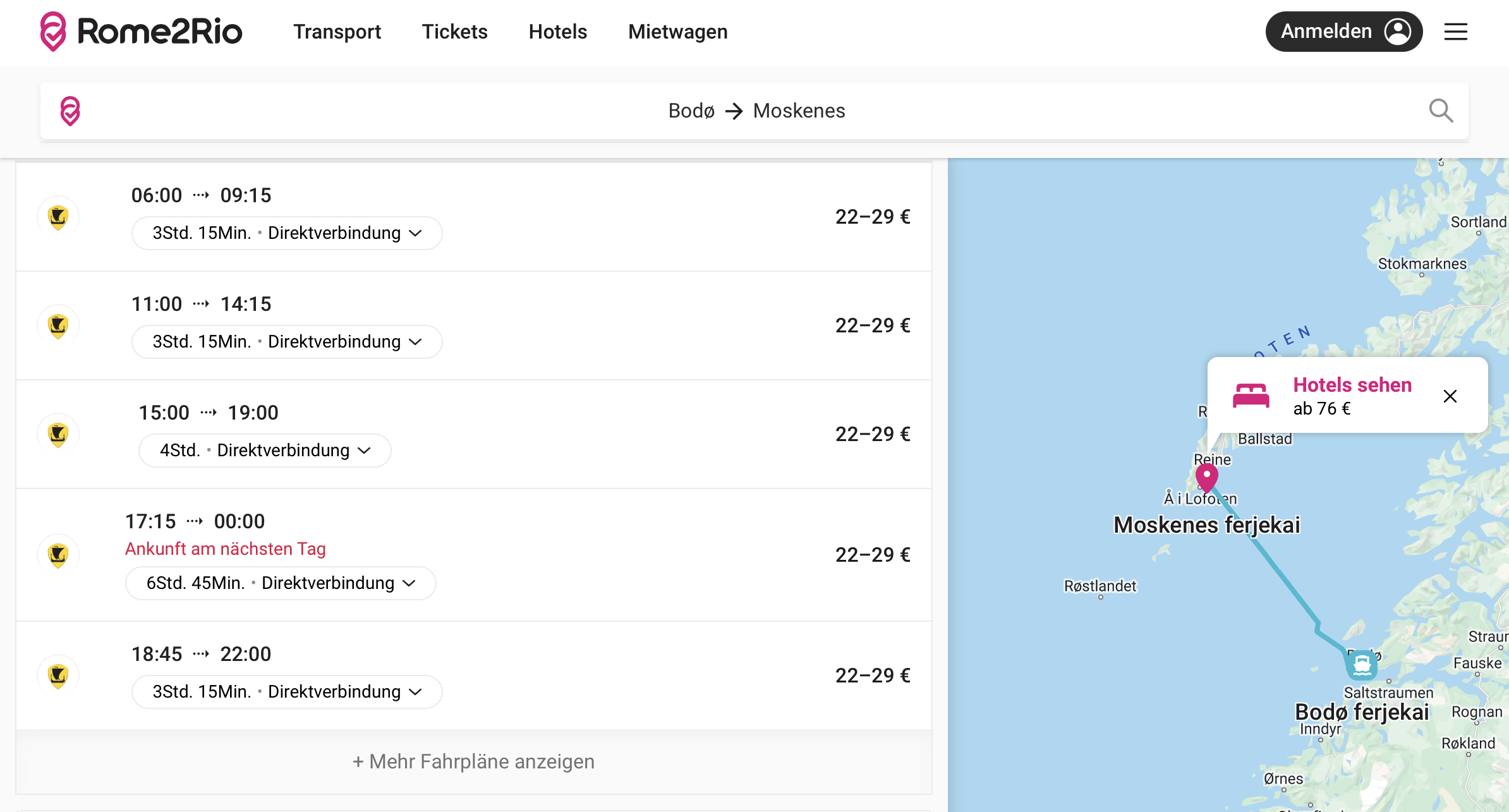Click Røstlandet label on map
The height and width of the screenshot is (812, 1509).
coord(1100,586)
